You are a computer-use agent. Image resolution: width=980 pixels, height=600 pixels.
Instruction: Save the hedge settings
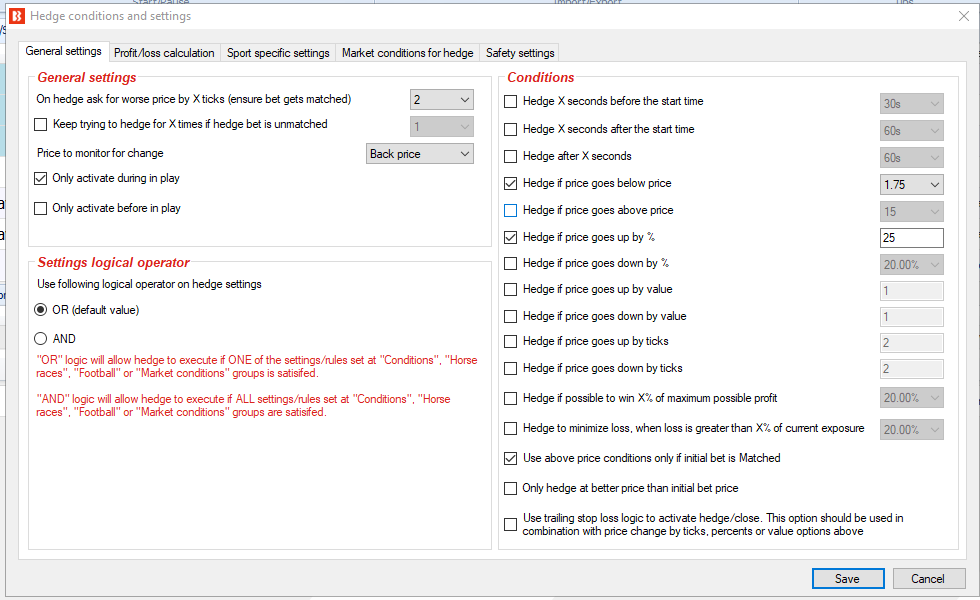click(x=848, y=579)
